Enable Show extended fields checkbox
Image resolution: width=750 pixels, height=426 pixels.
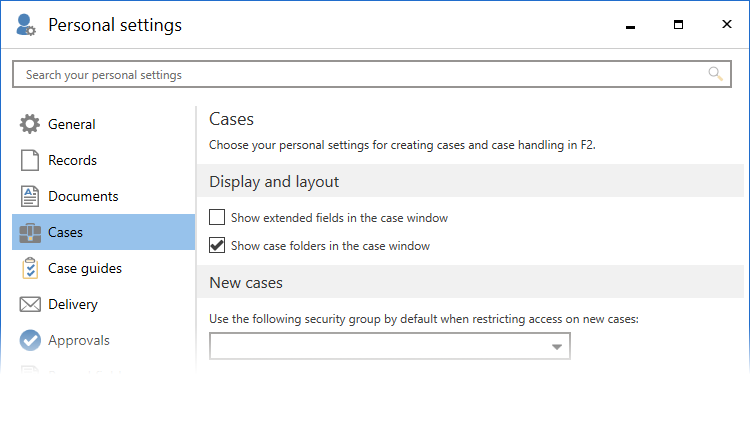pyautogui.click(x=217, y=217)
